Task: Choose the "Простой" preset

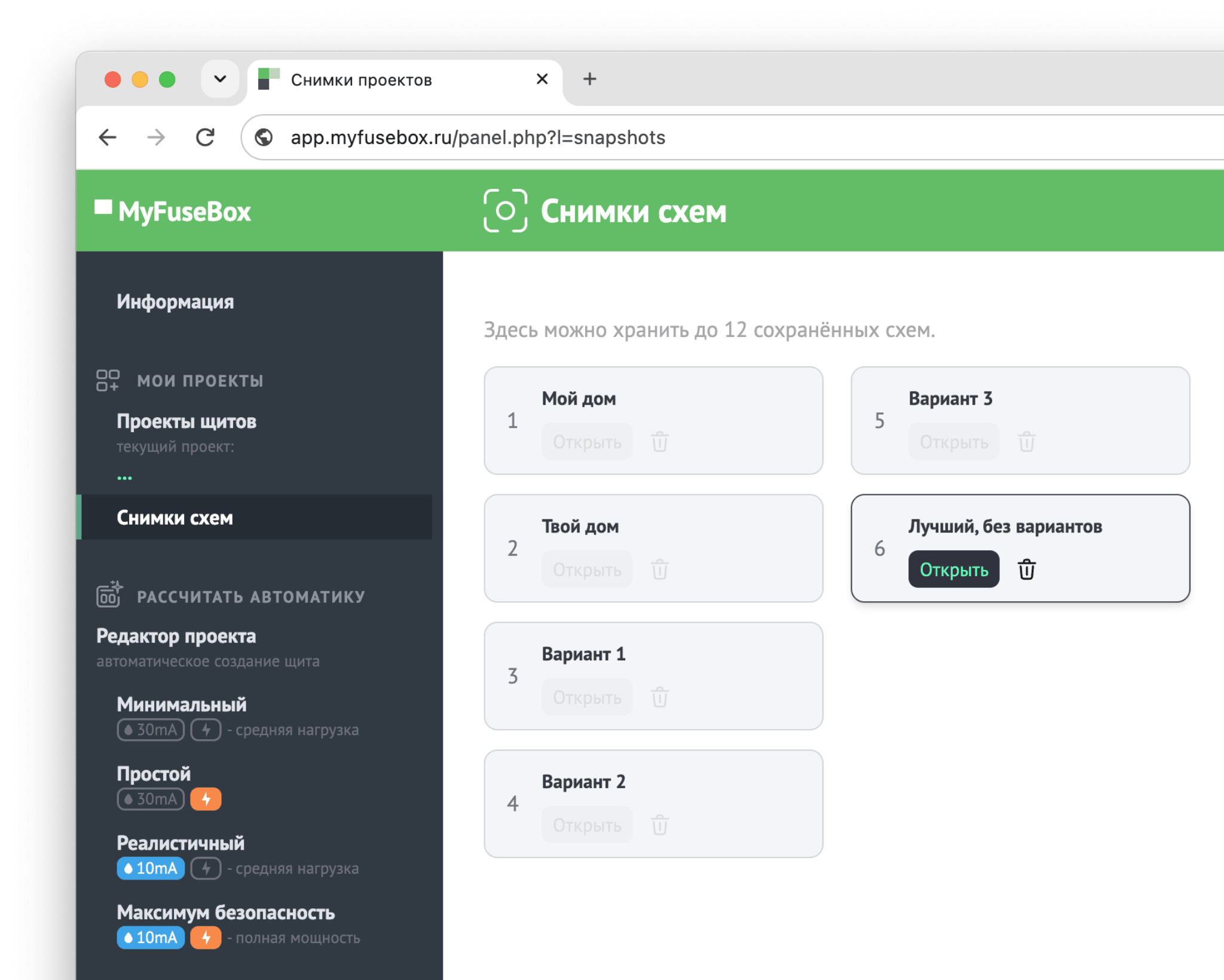Action: [154, 774]
